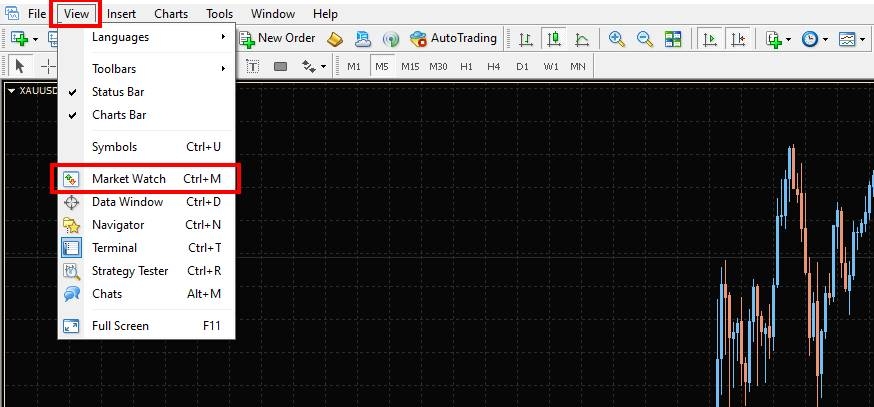Viewport: 874px width, 407px height.
Task: Select the H4 timeframe button
Action: pos(494,66)
